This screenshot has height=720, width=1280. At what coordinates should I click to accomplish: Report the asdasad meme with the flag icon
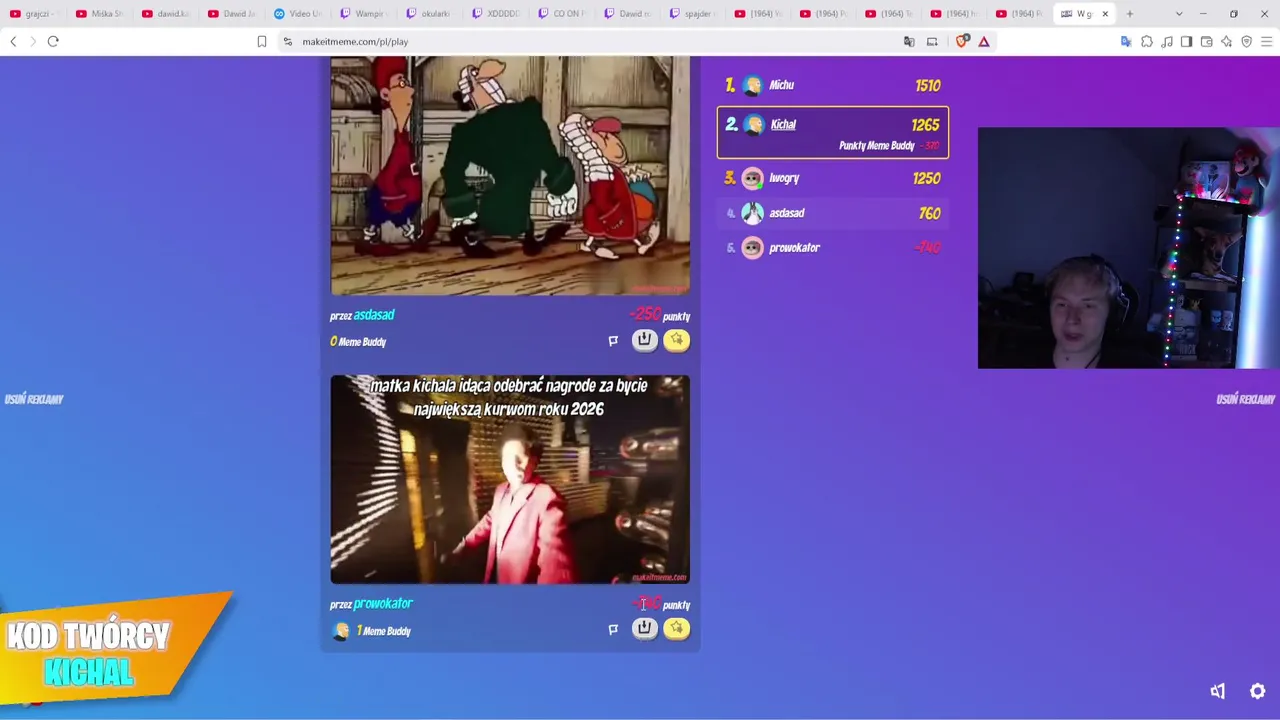pos(613,341)
